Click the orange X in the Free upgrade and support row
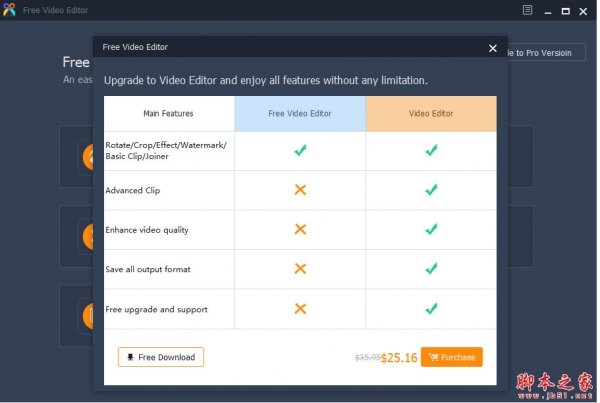 [302, 310]
